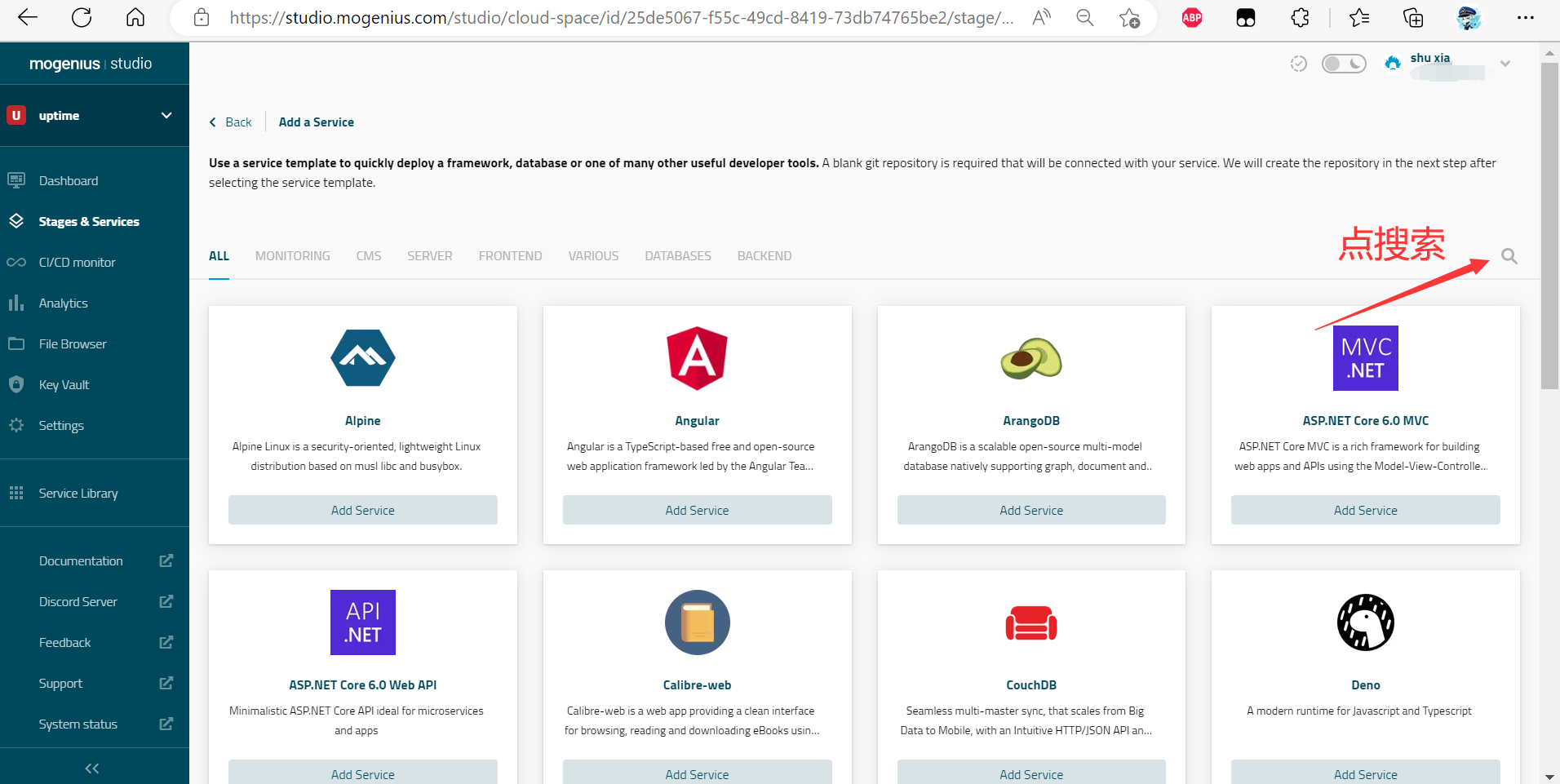The image size is (1560, 784).
Task: Open Service Library grid icon
Action: coord(16,493)
